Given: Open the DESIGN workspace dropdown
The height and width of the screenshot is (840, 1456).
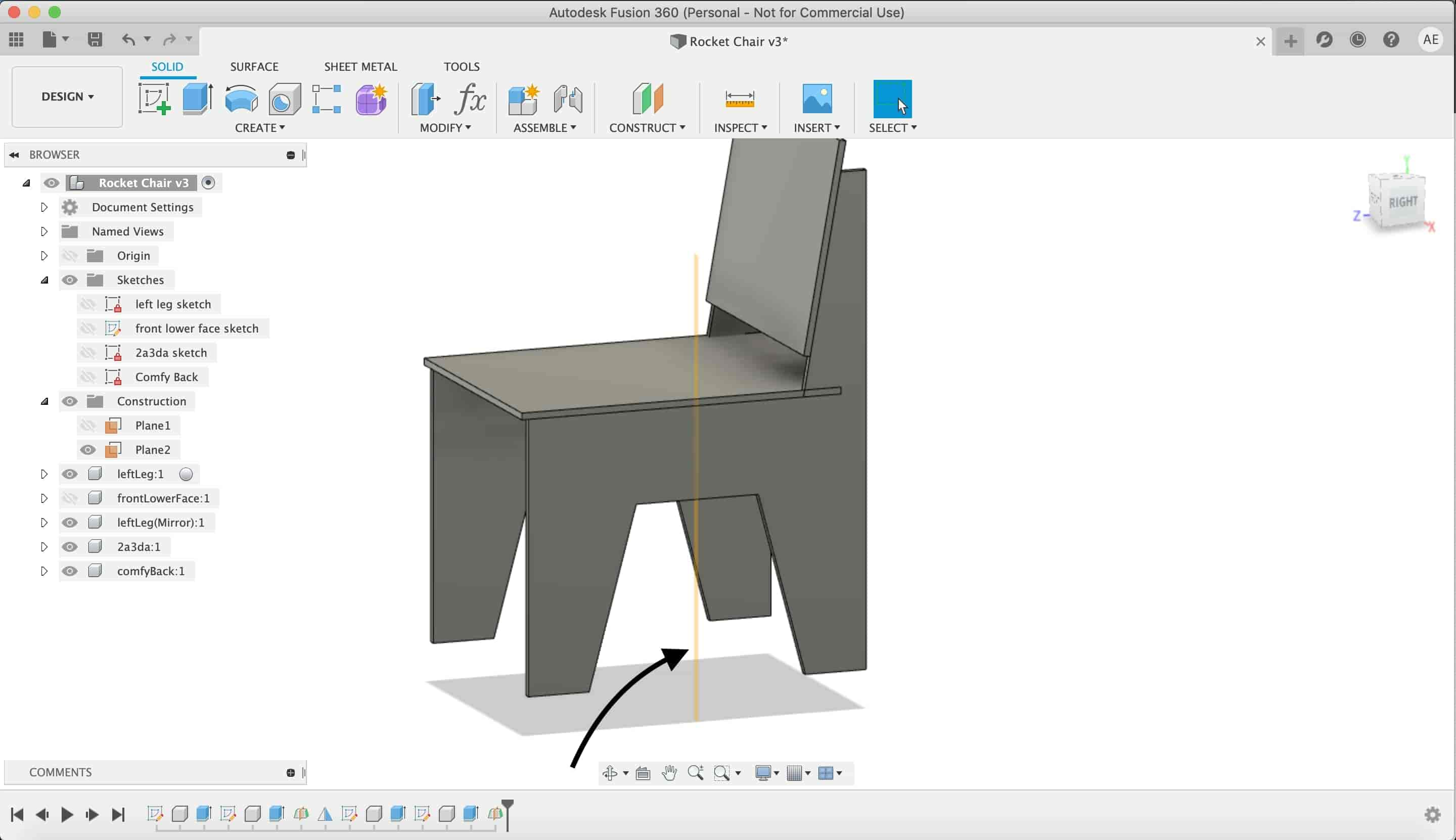Looking at the screenshot, I should (67, 97).
